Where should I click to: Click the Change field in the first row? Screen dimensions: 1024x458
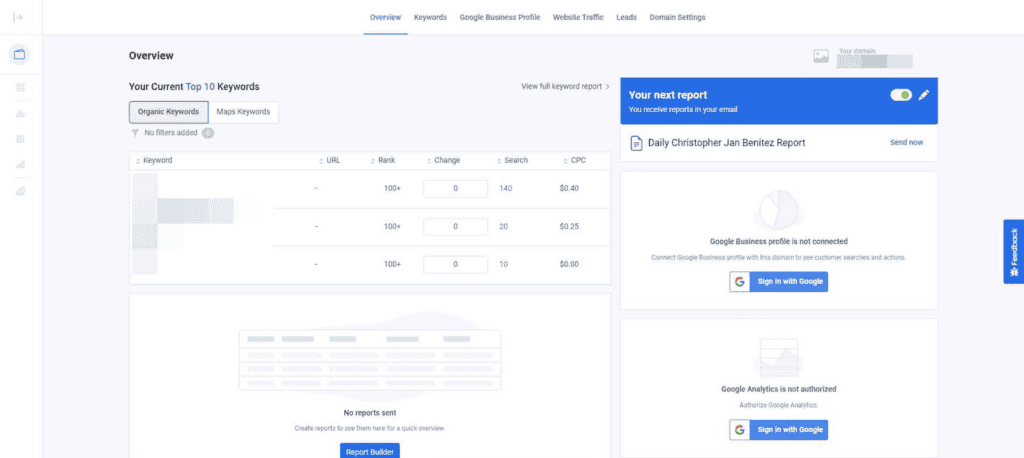(x=455, y=189)
